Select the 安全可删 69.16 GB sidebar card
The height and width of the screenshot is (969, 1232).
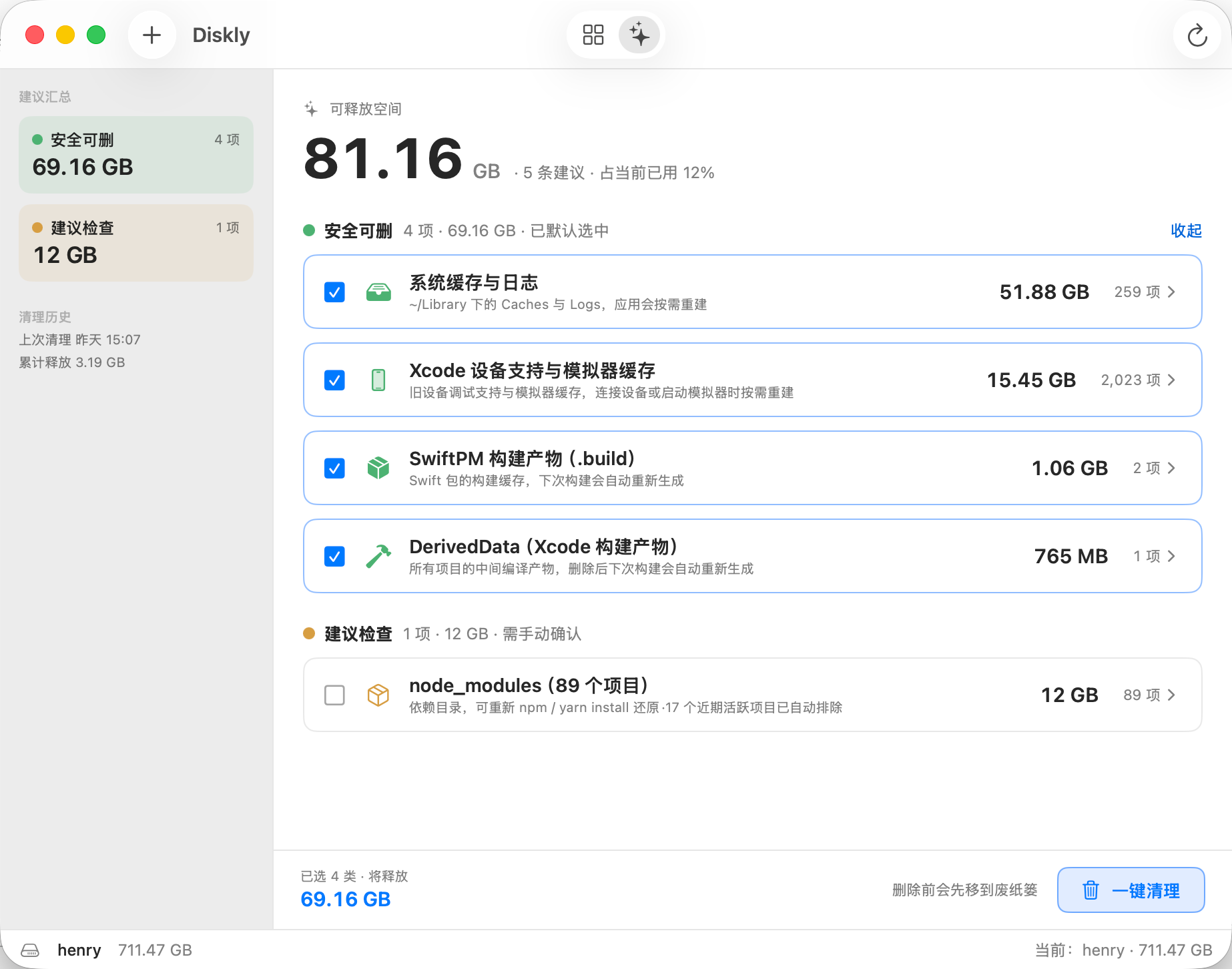coord(136,155)
